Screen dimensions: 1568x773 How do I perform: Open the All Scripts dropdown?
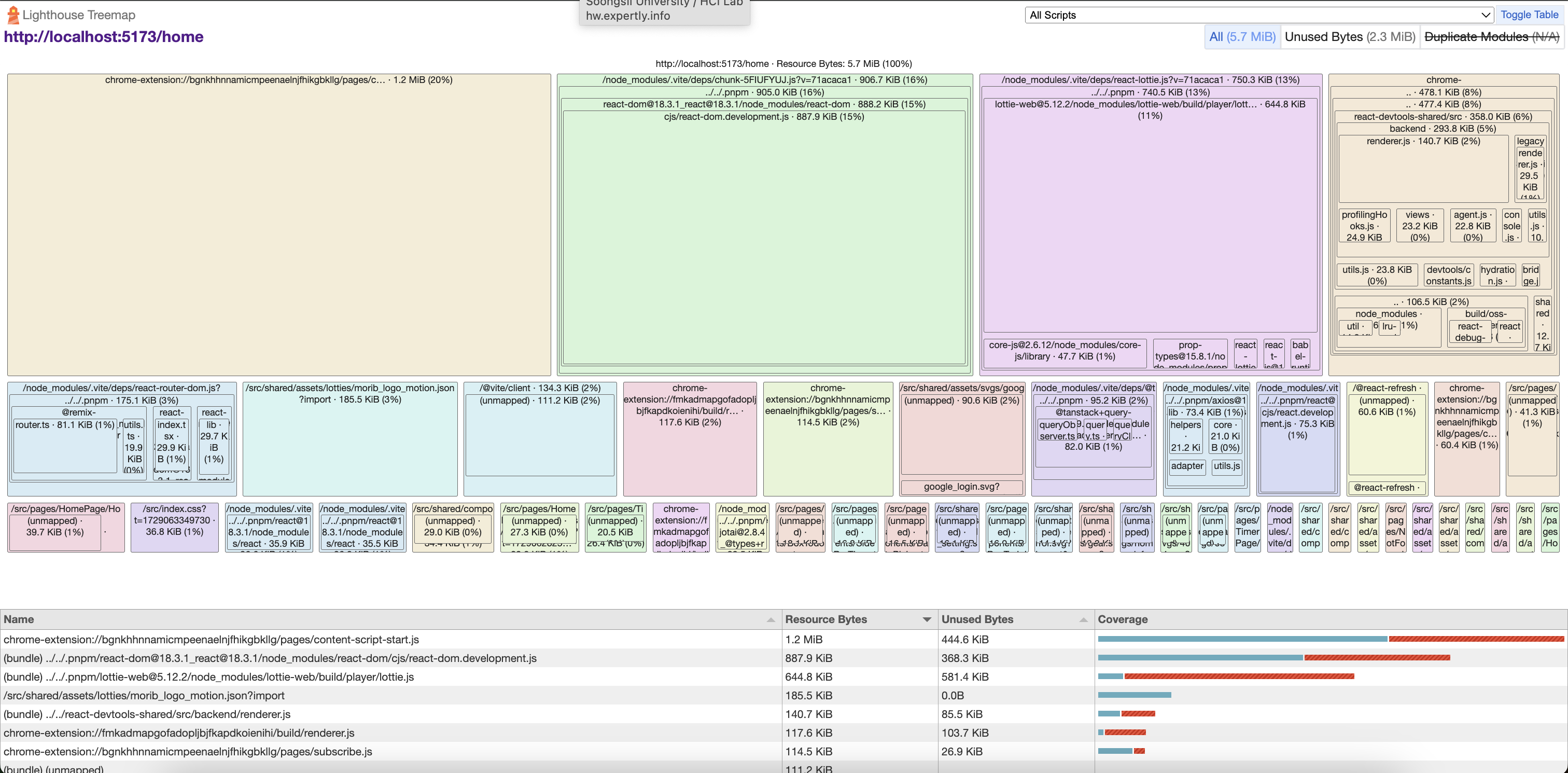(x=1259, y=15)
